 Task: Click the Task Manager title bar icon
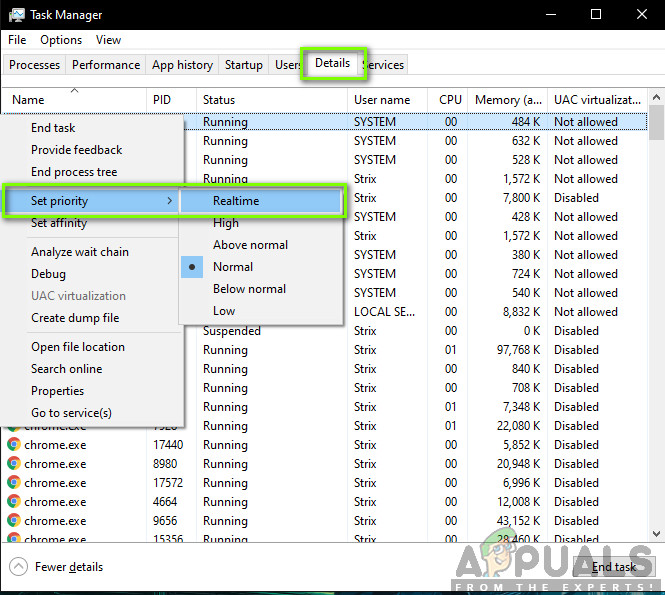pos(17,15)
